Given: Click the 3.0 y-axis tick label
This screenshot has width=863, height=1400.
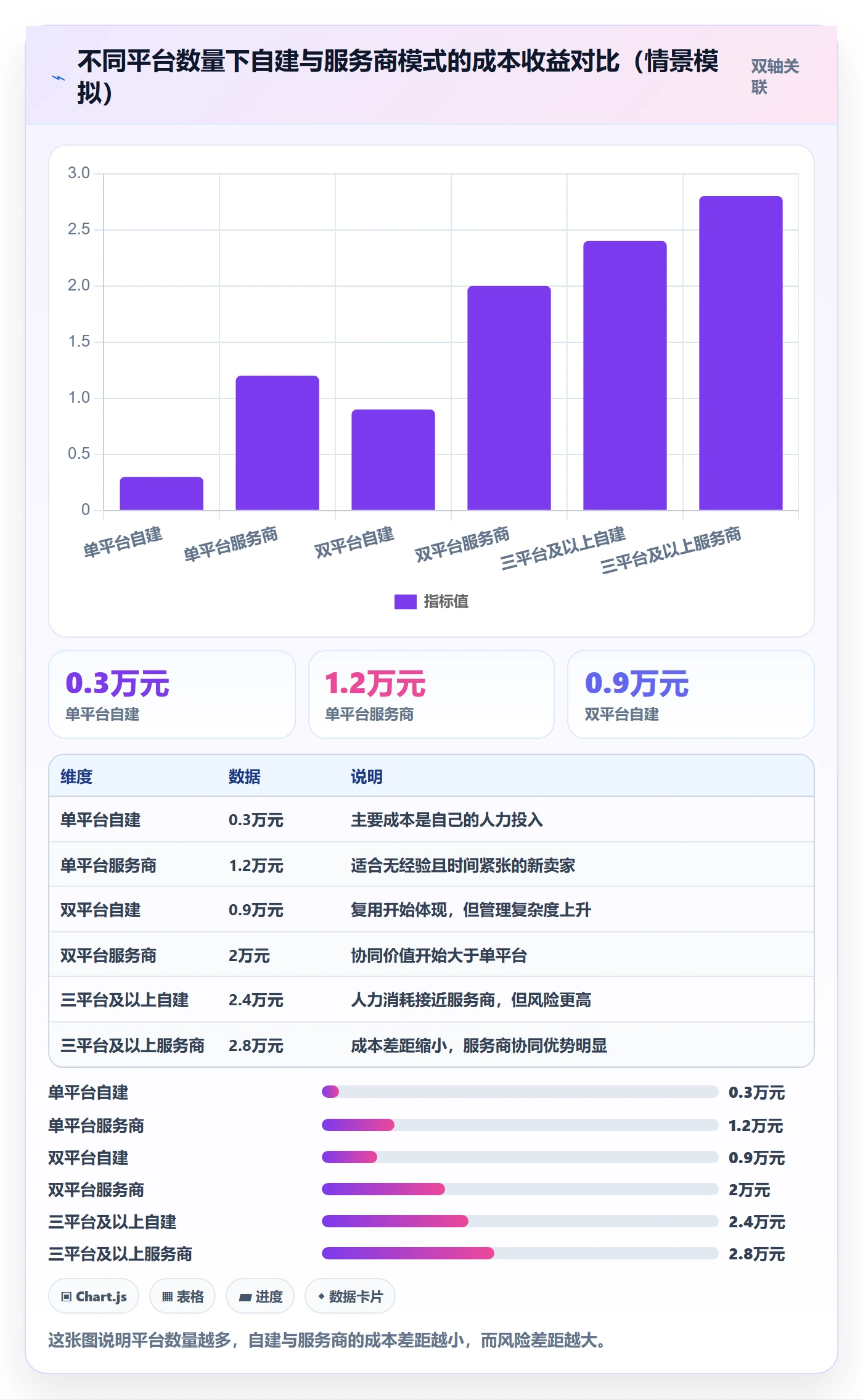Looking at the screenshot, I should click(x=79, y=173).
